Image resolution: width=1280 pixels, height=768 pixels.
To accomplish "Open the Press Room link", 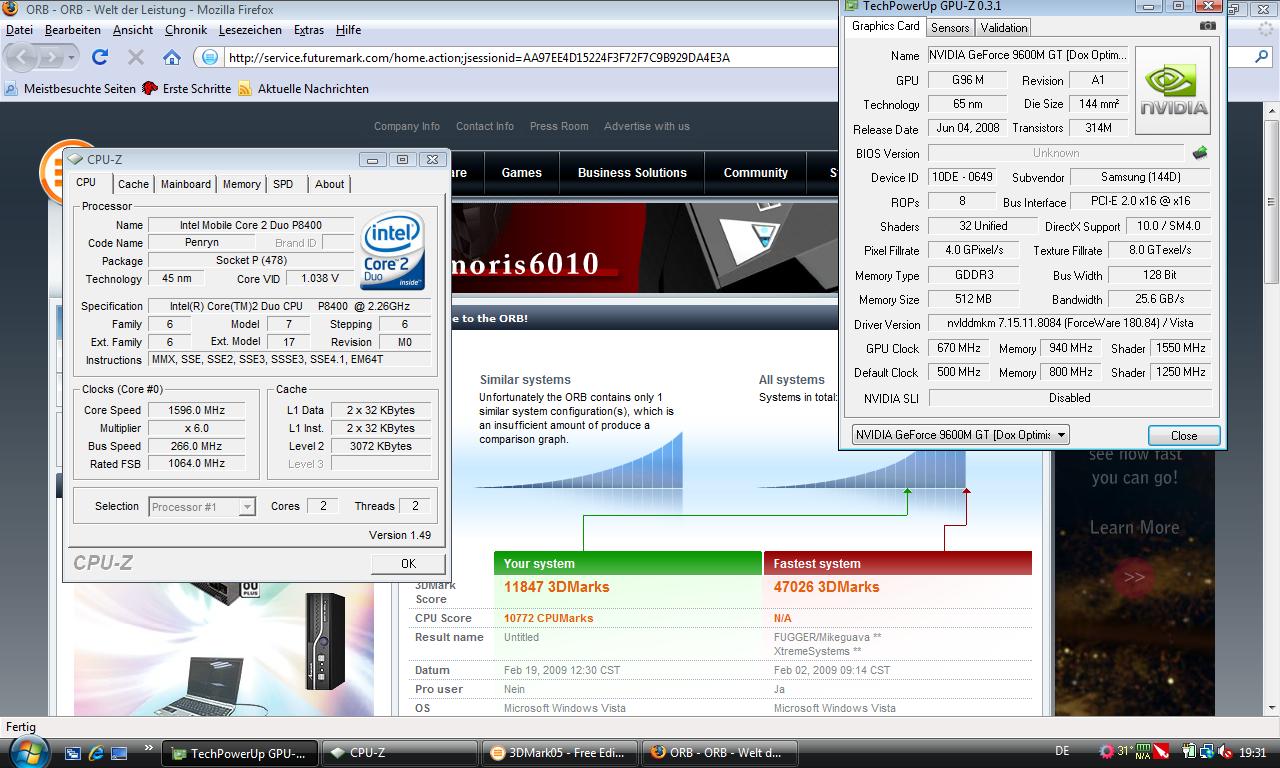I will (559, 127).
